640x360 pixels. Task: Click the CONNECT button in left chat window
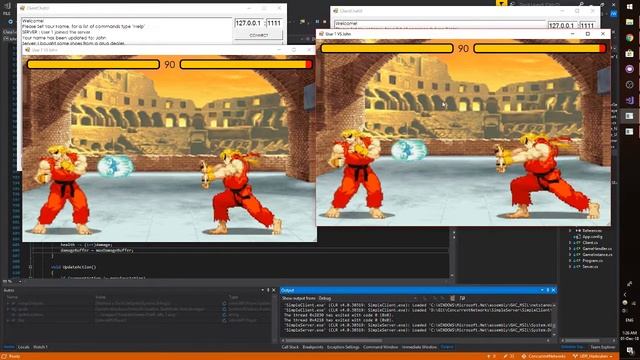(258, 36)
